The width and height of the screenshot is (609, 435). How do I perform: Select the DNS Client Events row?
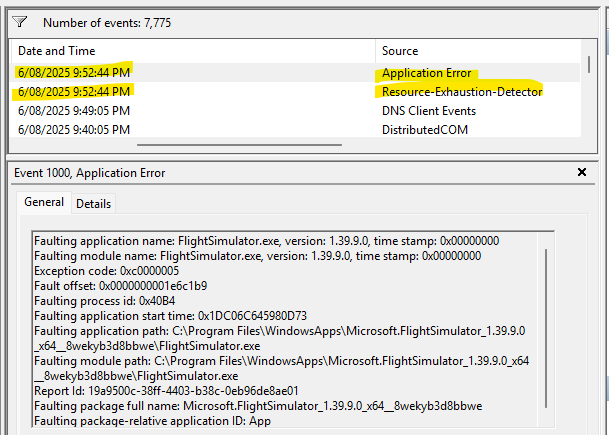[x=429, y=110]
